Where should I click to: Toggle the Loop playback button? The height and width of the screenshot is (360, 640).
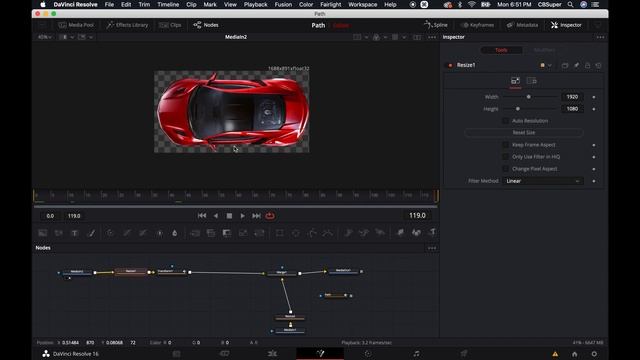270,216
